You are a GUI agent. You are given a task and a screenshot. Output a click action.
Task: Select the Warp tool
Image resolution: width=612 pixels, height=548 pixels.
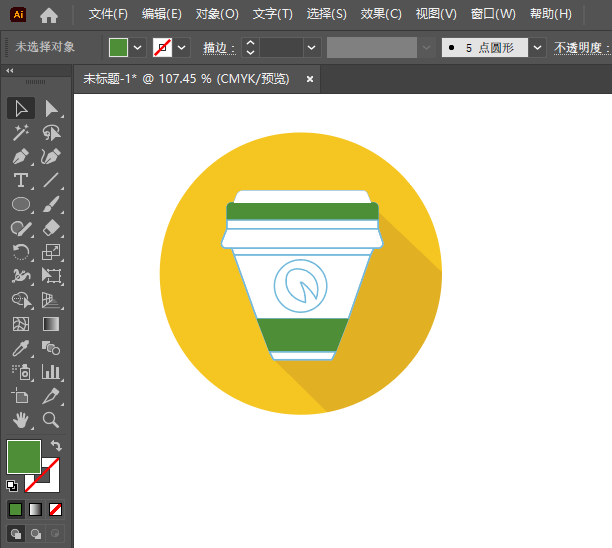pyautogui.click(x=21, y=276)
